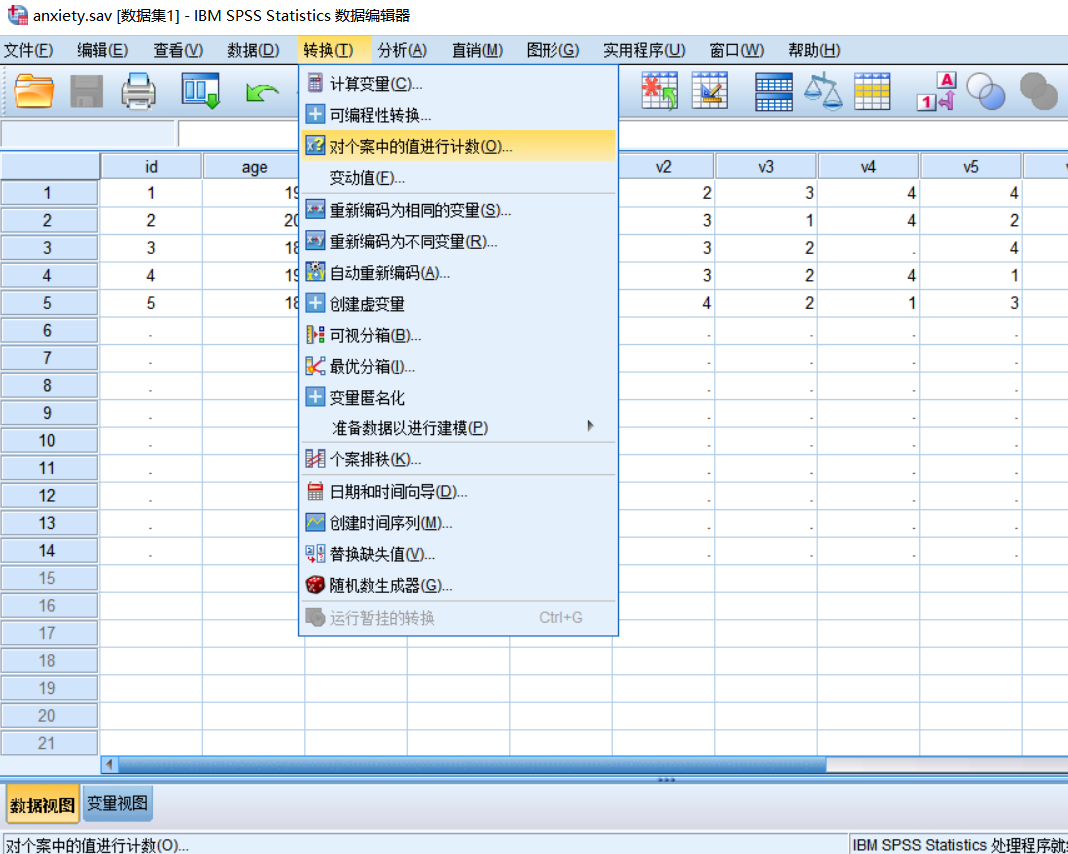Click the horizontal scrollbar thumb

[472, 765]
